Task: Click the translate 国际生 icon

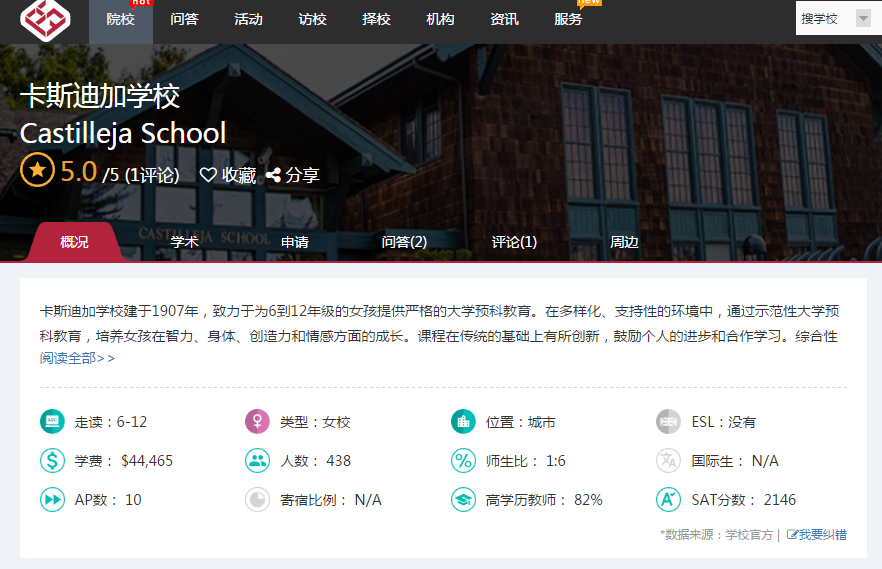Action: click(668, 460)
